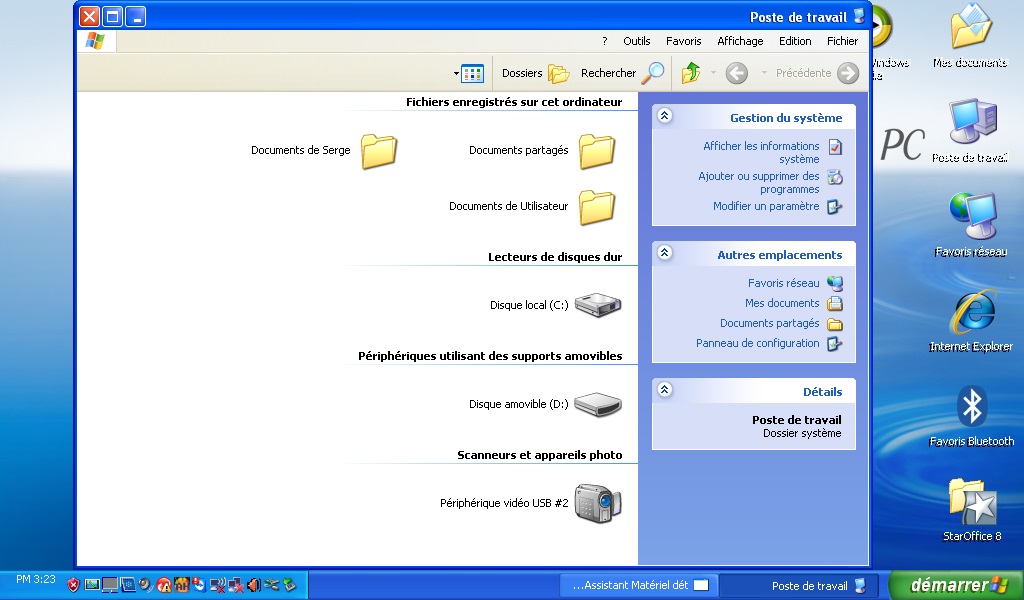The image size is (1024, 600).
Task: Open the Affichage menu
Action: pos(740,41)
